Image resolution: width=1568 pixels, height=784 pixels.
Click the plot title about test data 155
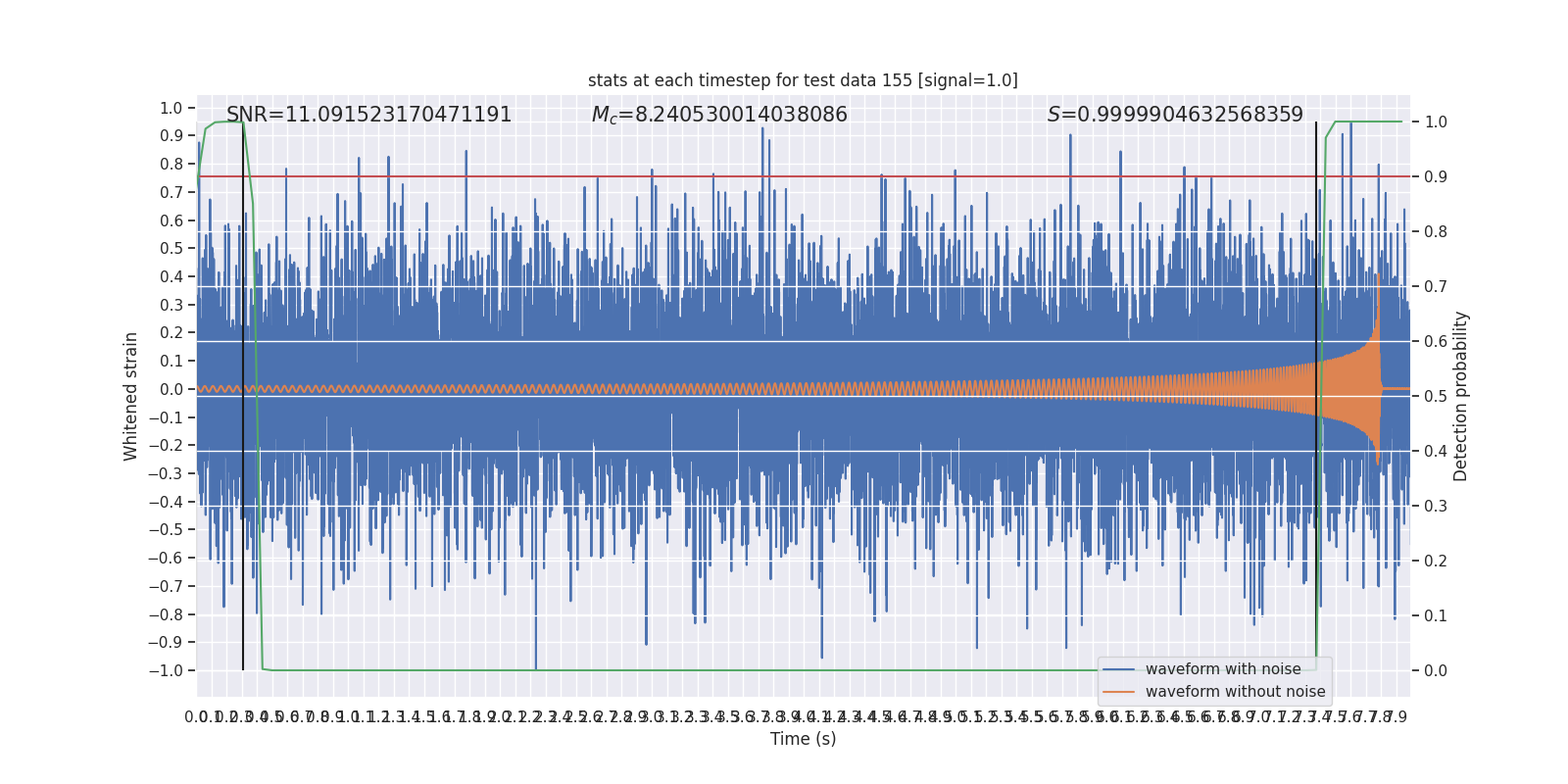click(x=803, y=80)
